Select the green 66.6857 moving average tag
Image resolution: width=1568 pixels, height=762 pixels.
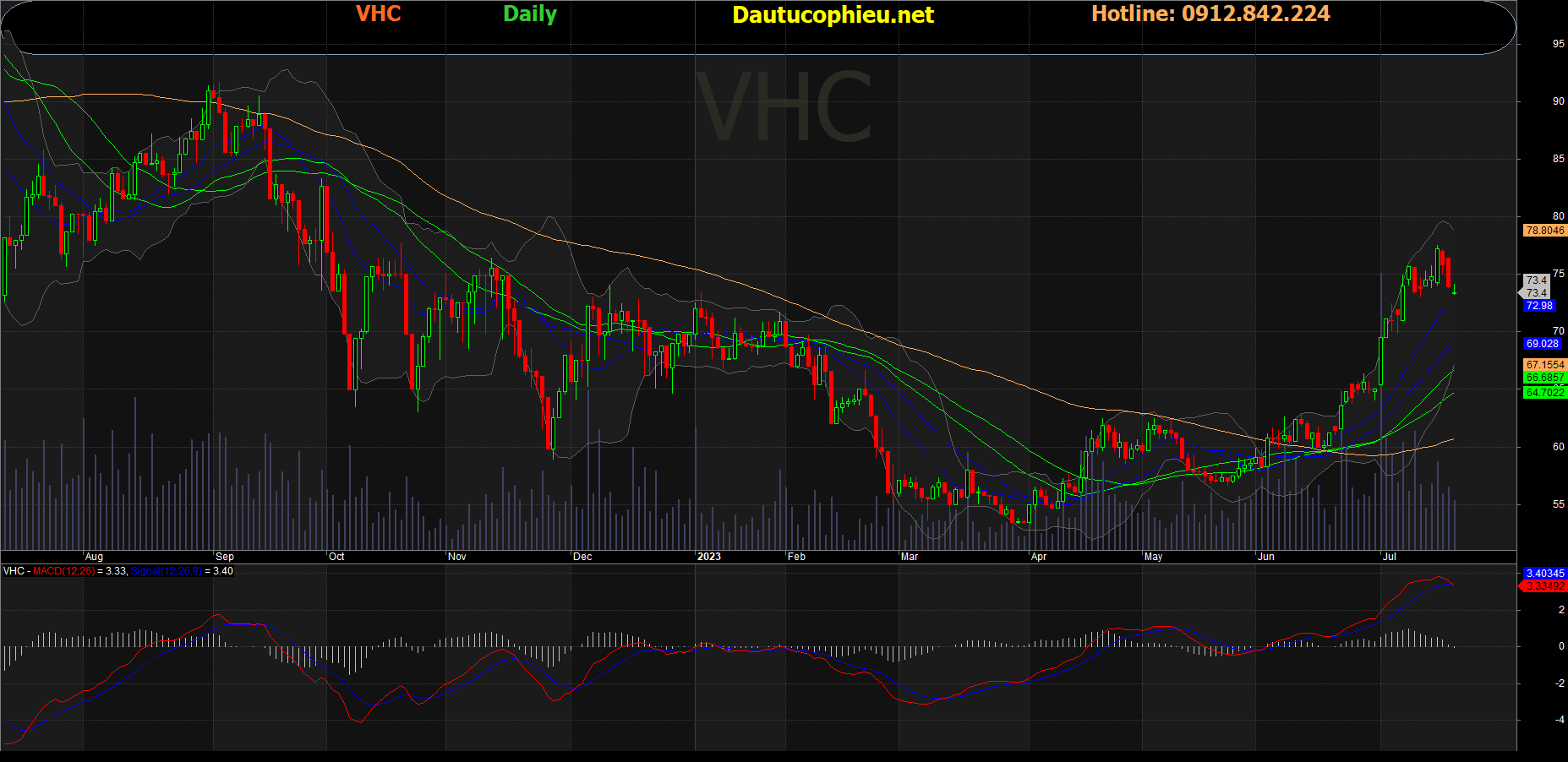click(1544, 378)
